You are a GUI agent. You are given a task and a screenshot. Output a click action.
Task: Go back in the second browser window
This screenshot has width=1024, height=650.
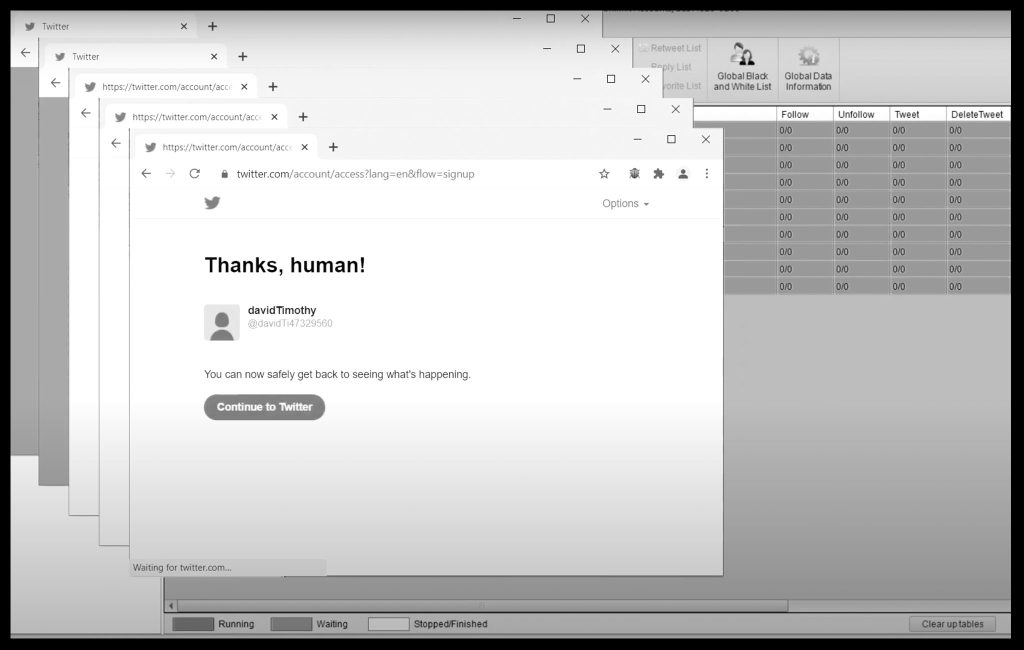pos(56,83)
